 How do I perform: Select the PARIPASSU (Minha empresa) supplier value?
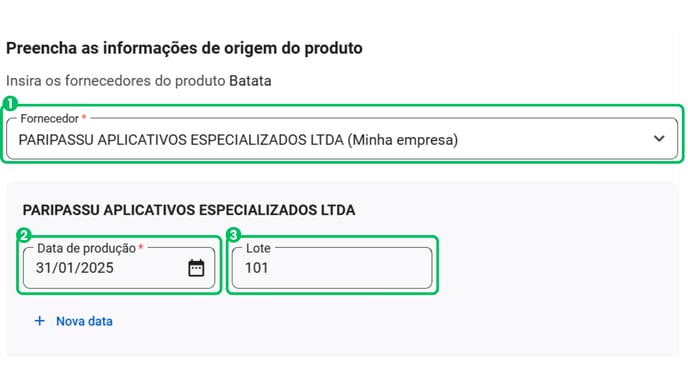pyautogui.click(x=238, y=140)
